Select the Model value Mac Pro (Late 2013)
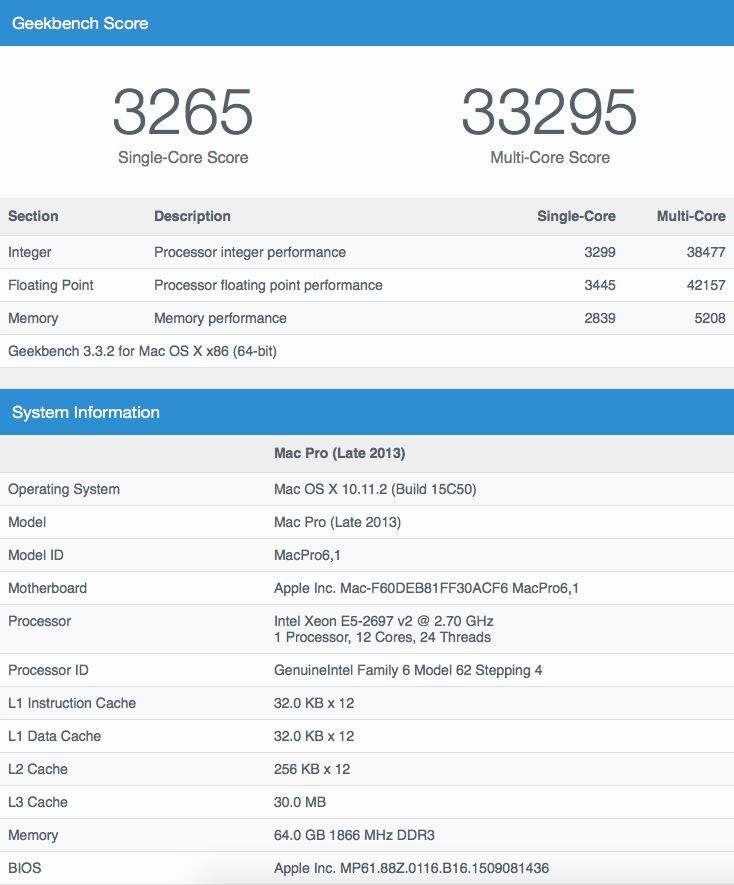The height and width of the screenshot is (885, 734). [x=337, y=522]
